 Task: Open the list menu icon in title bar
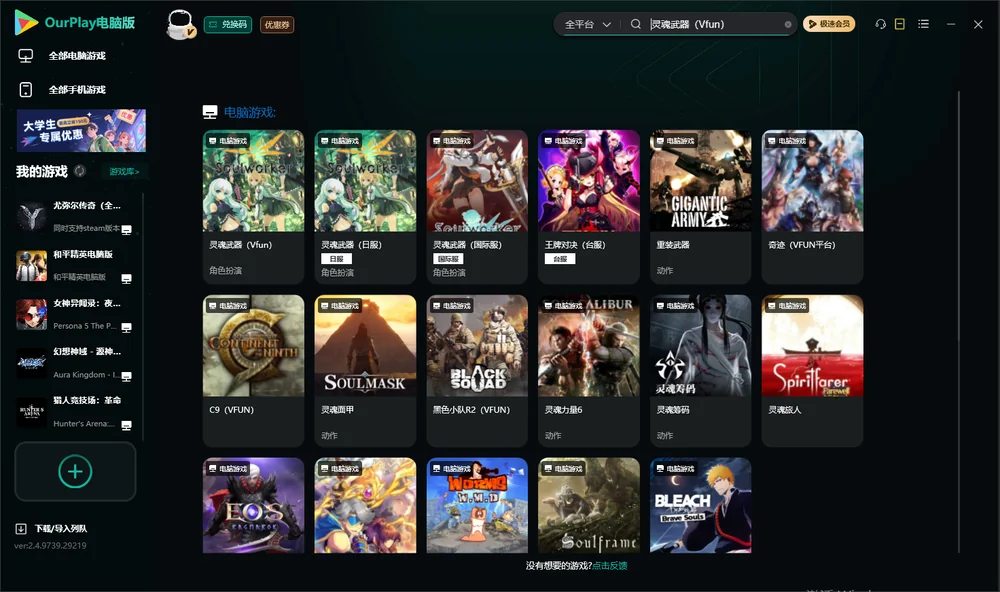pyautogui.click(x=923, y=24)
